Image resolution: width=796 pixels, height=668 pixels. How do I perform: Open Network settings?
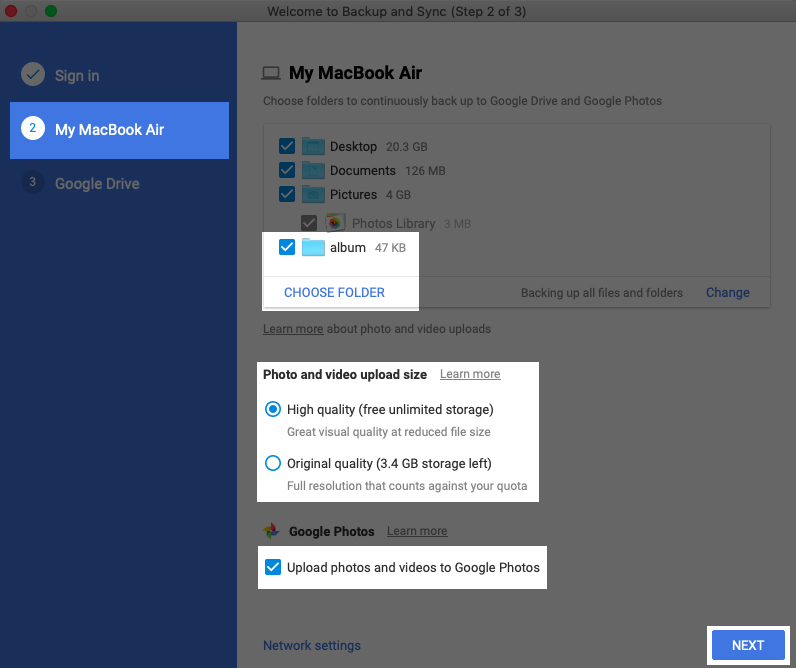312,646
